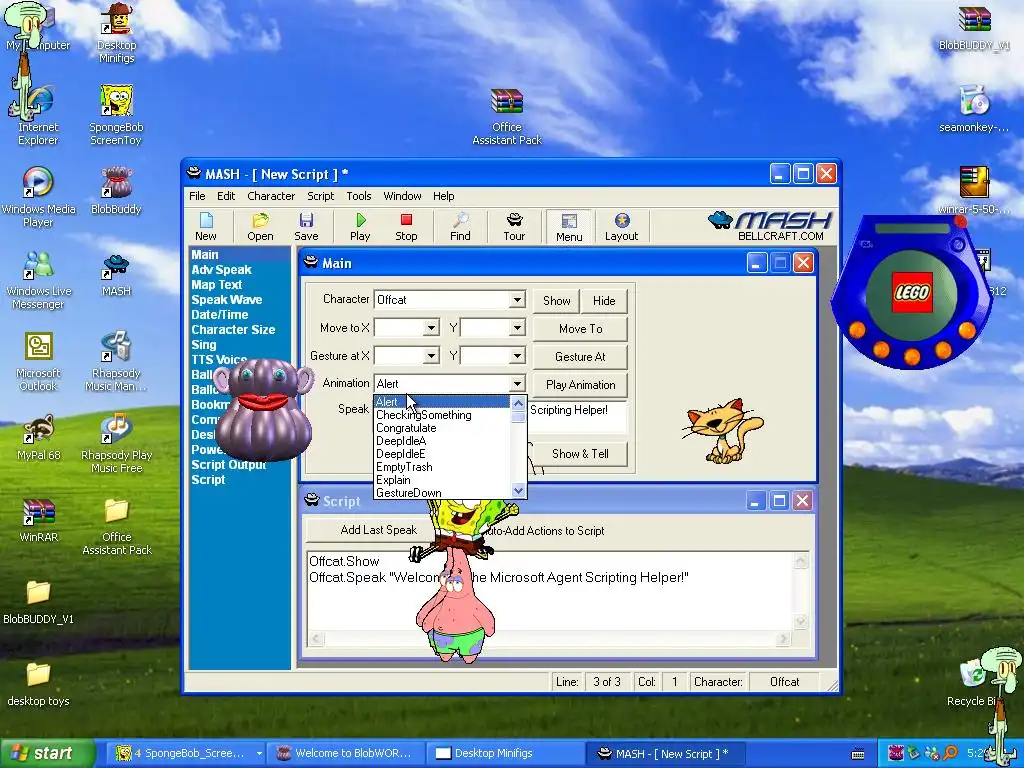The image size is (1024, 768).
Task: Open a script with the Open toolbar icon
Action: tap(260, 227)
